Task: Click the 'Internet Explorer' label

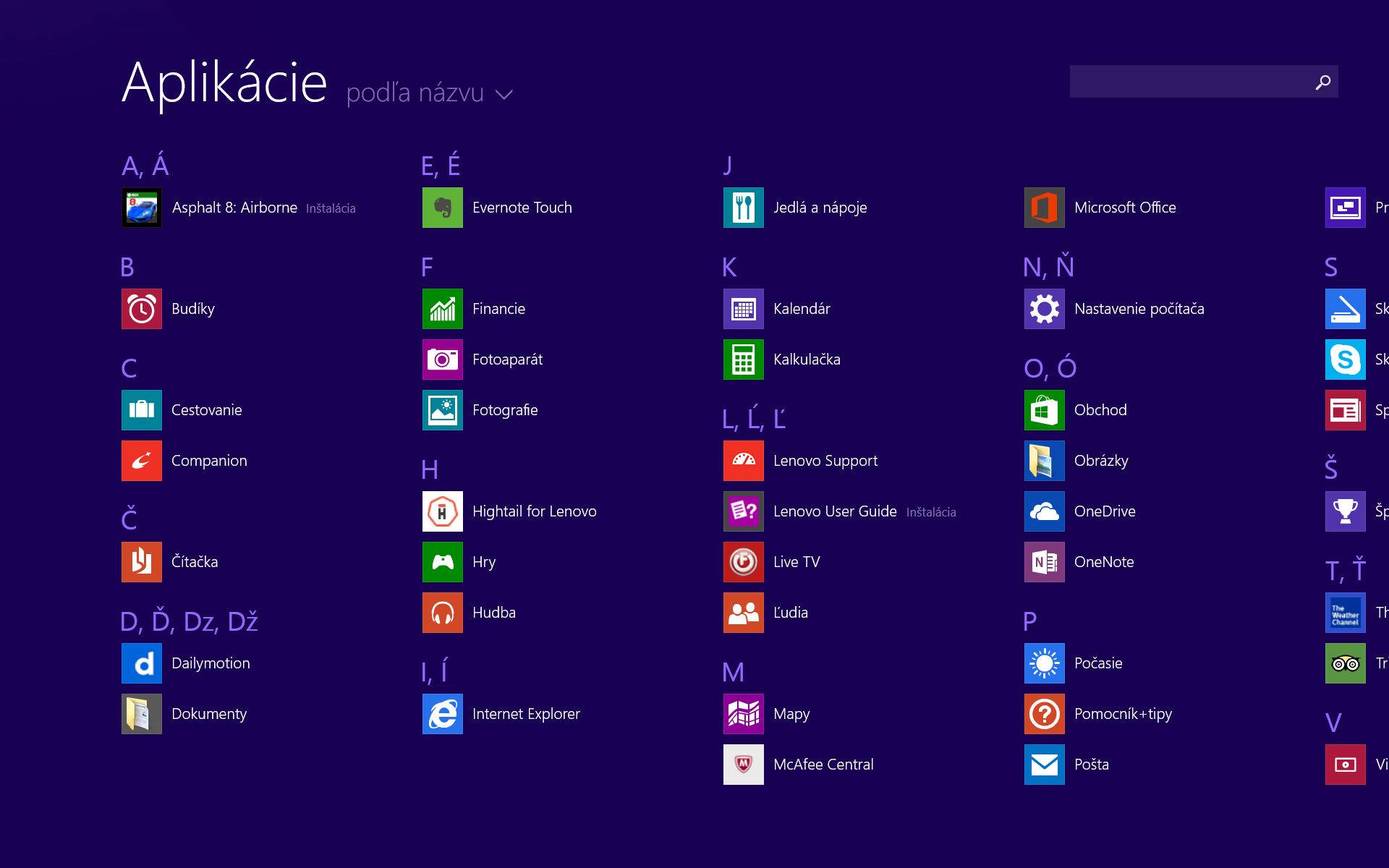Action: 526,714
